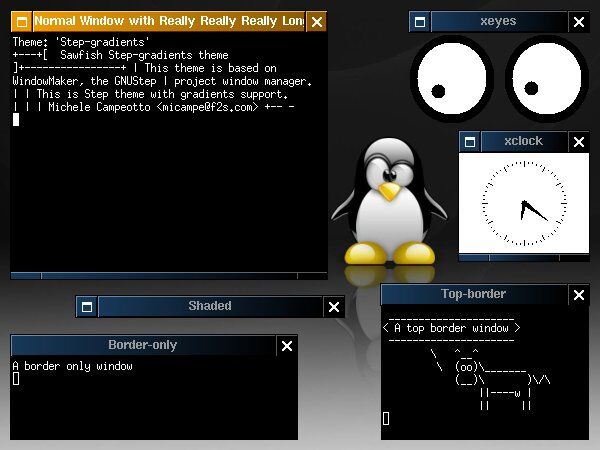
Task: Click the bottom border bar of xclock
Action: point(524,258)
